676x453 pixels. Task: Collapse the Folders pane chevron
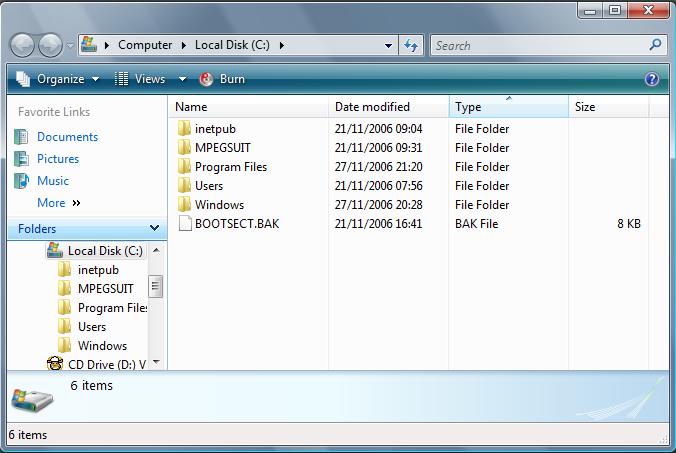pos(154,228)
